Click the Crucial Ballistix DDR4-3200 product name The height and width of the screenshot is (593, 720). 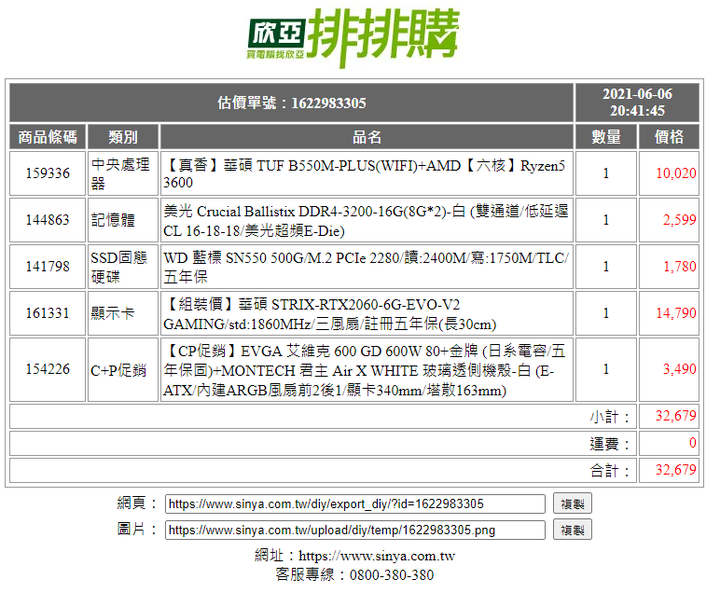point(366,220)
